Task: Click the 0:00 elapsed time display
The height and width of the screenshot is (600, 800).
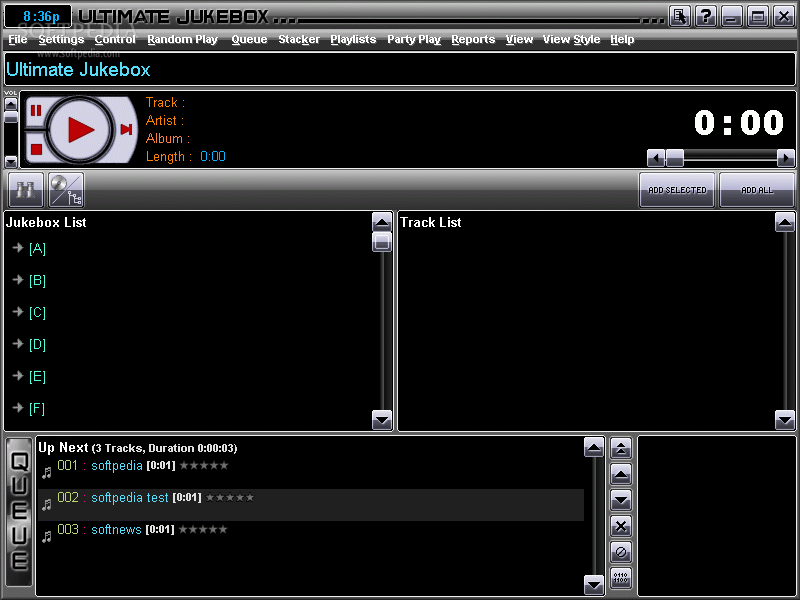Action: coord(739,123)
